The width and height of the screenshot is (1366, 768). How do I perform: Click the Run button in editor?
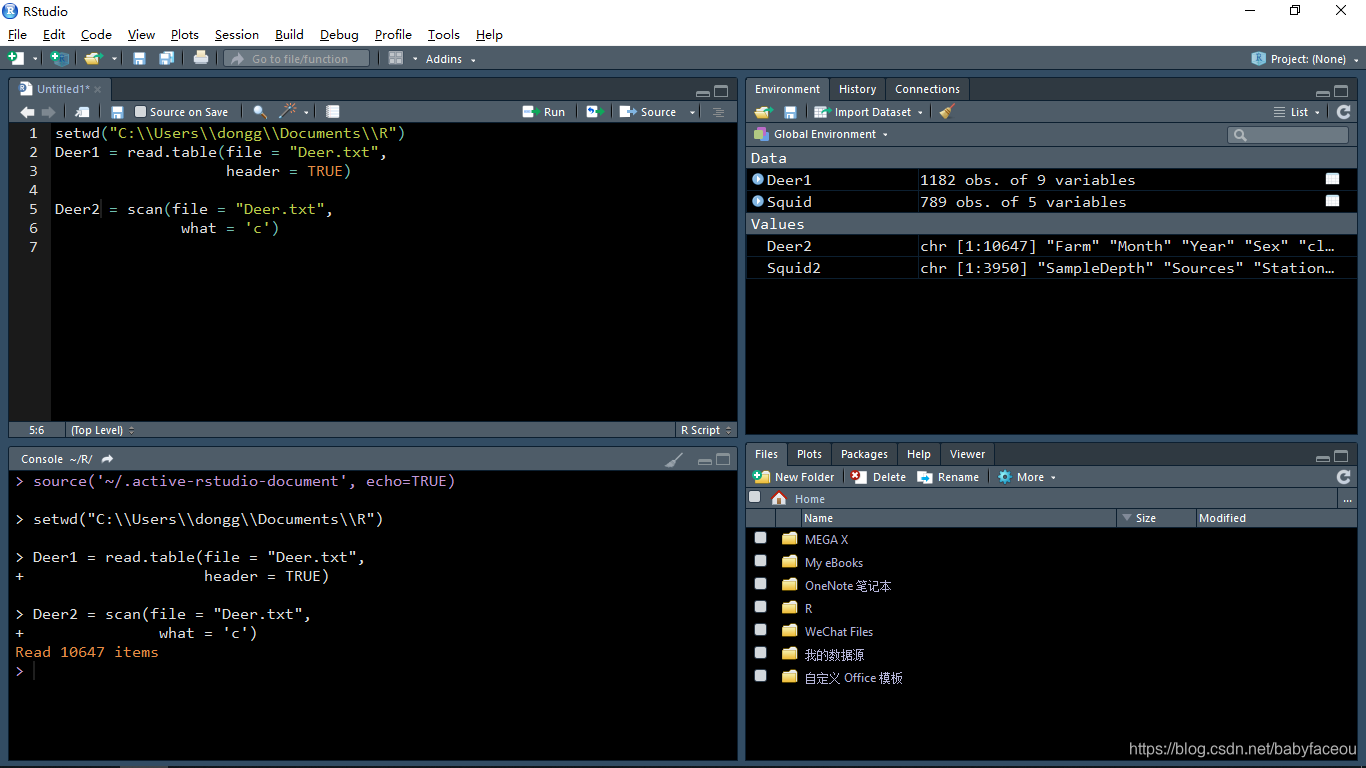[x=544, y=112]
